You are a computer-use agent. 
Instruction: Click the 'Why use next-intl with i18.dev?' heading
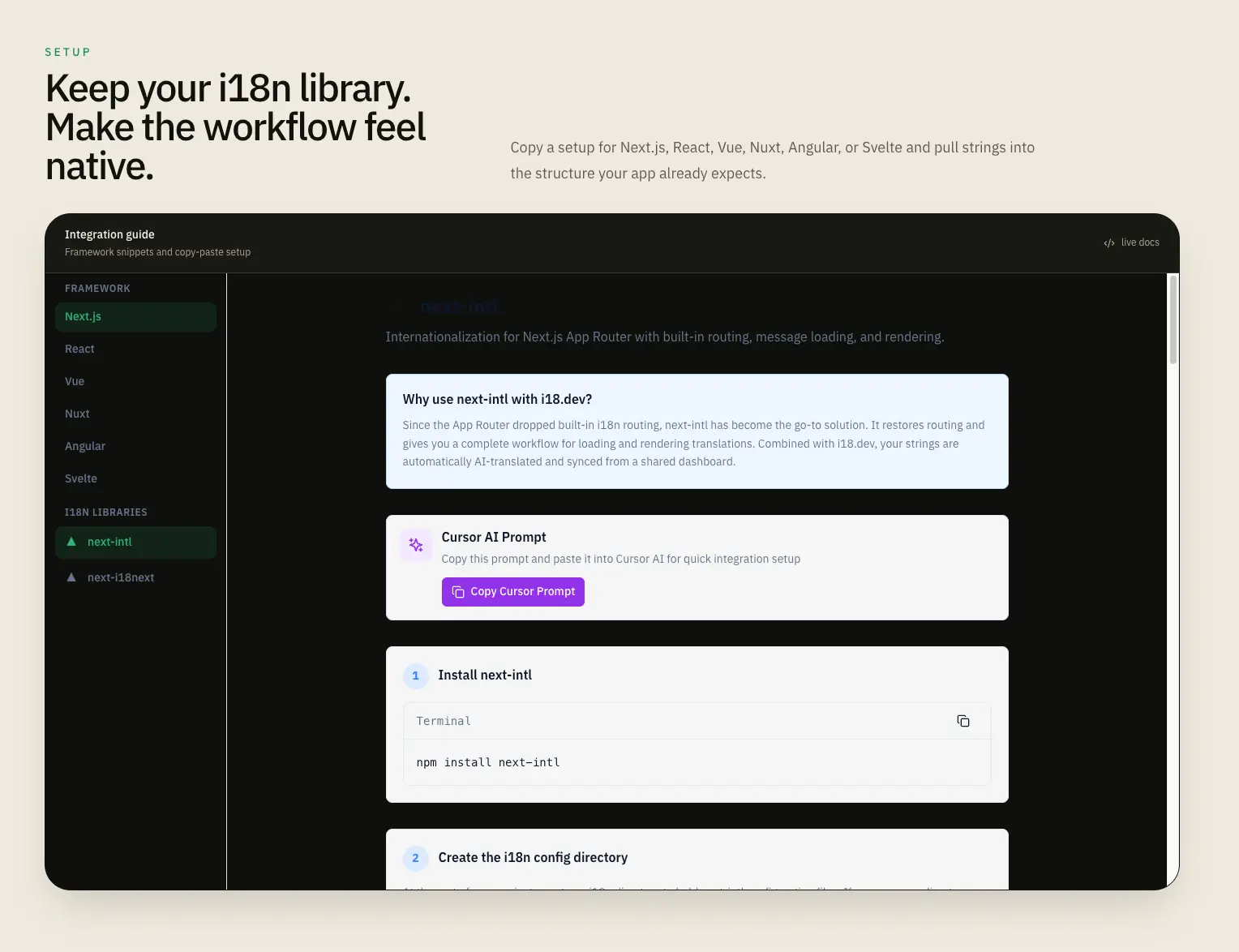pos(497,400)
